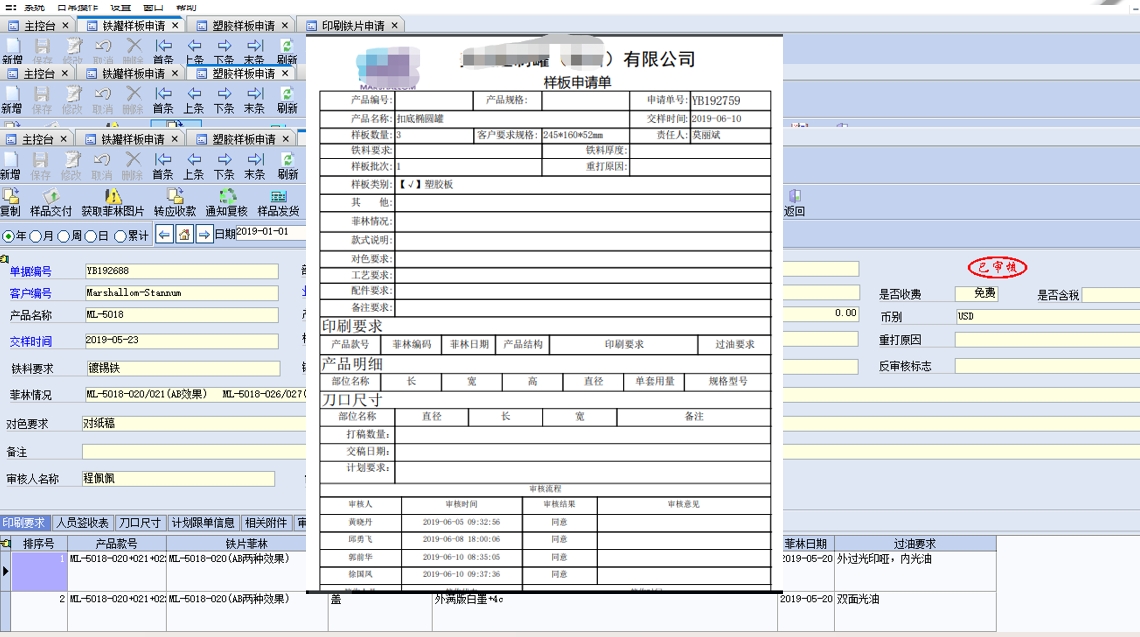
Task: Click the 是否含税 field
Action: tap(1111, 295)
